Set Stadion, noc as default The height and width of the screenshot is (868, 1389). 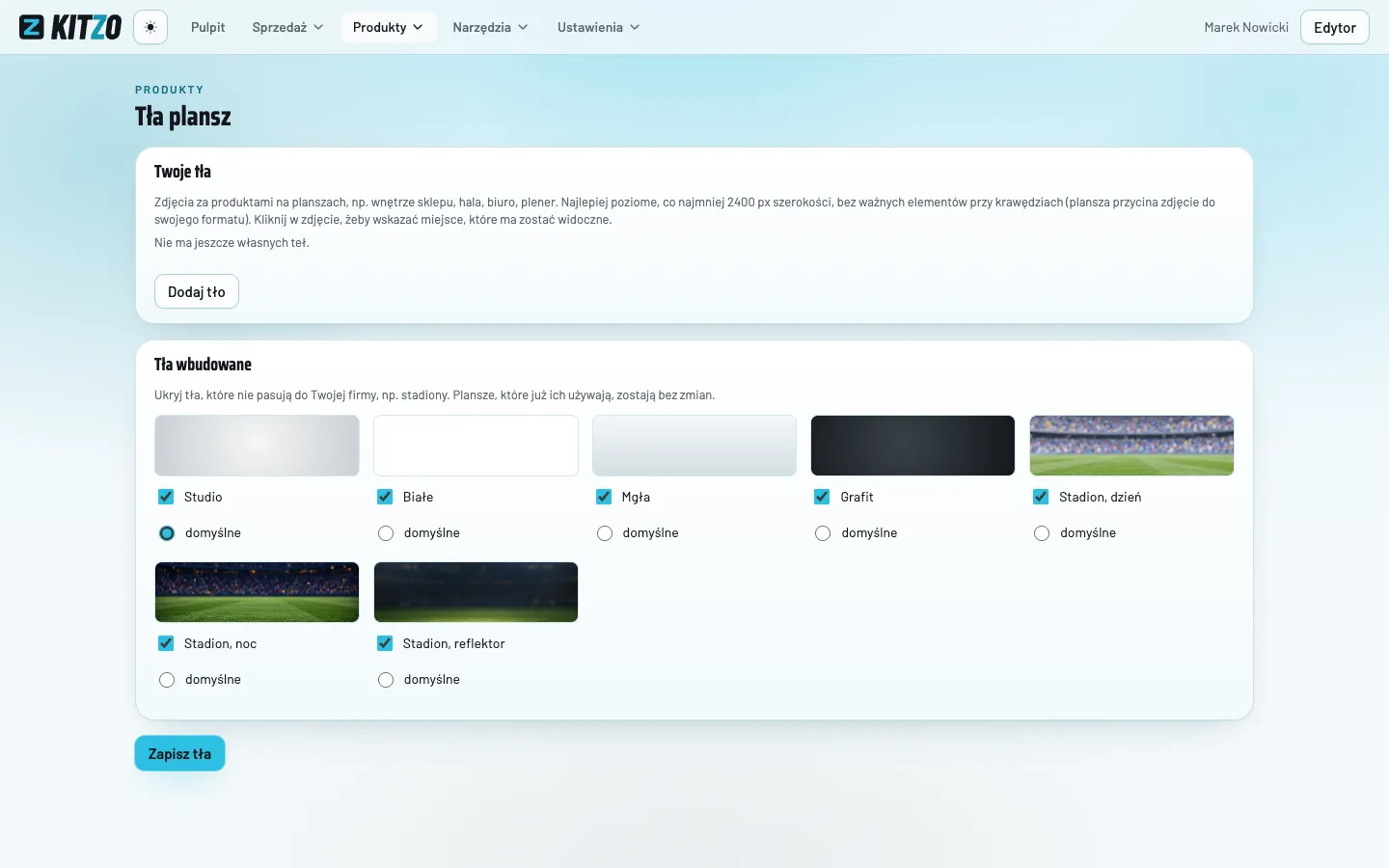pyautogui.click(x=167, y=680)
